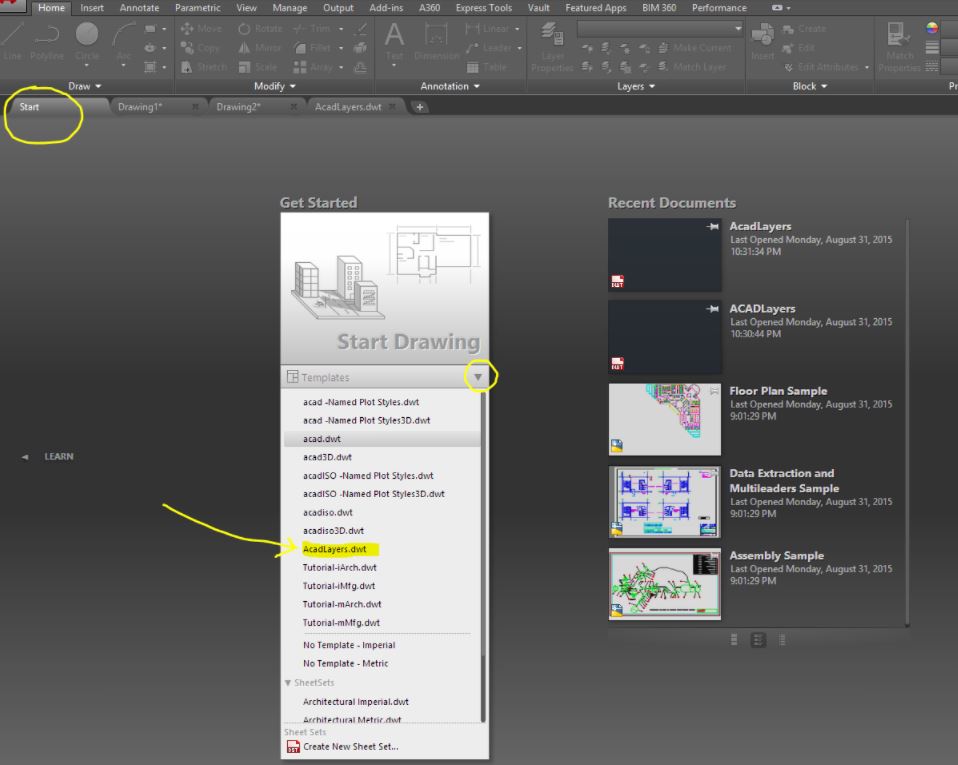Click the Rotate tool
The width and height of the screenshot is (958, 765).
point(260,29)
